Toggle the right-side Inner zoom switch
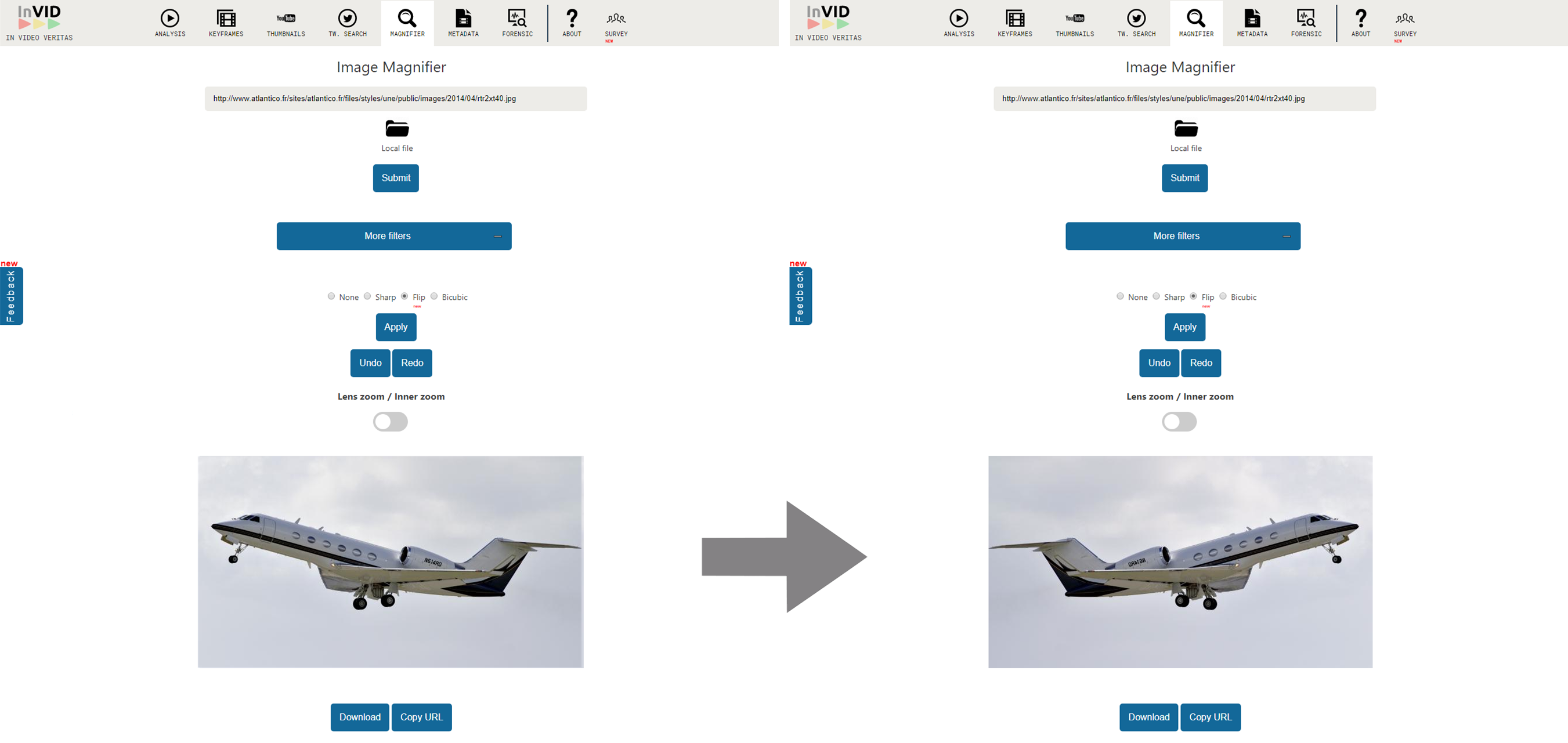The width and height of the screenshot is (1568, 743). point(1180,421)
